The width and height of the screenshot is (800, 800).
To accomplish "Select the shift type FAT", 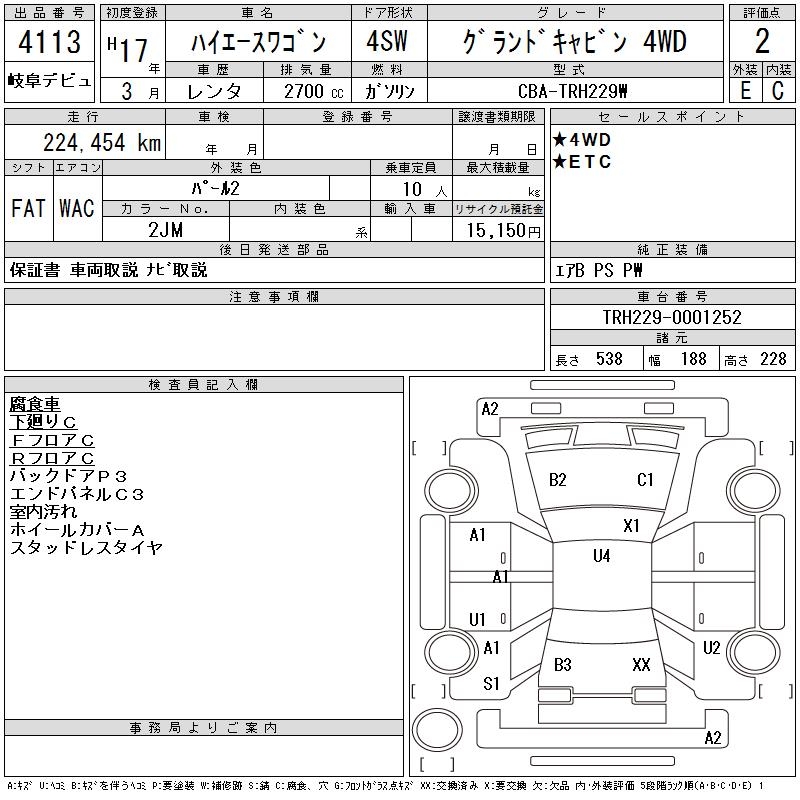I will 28,208.
